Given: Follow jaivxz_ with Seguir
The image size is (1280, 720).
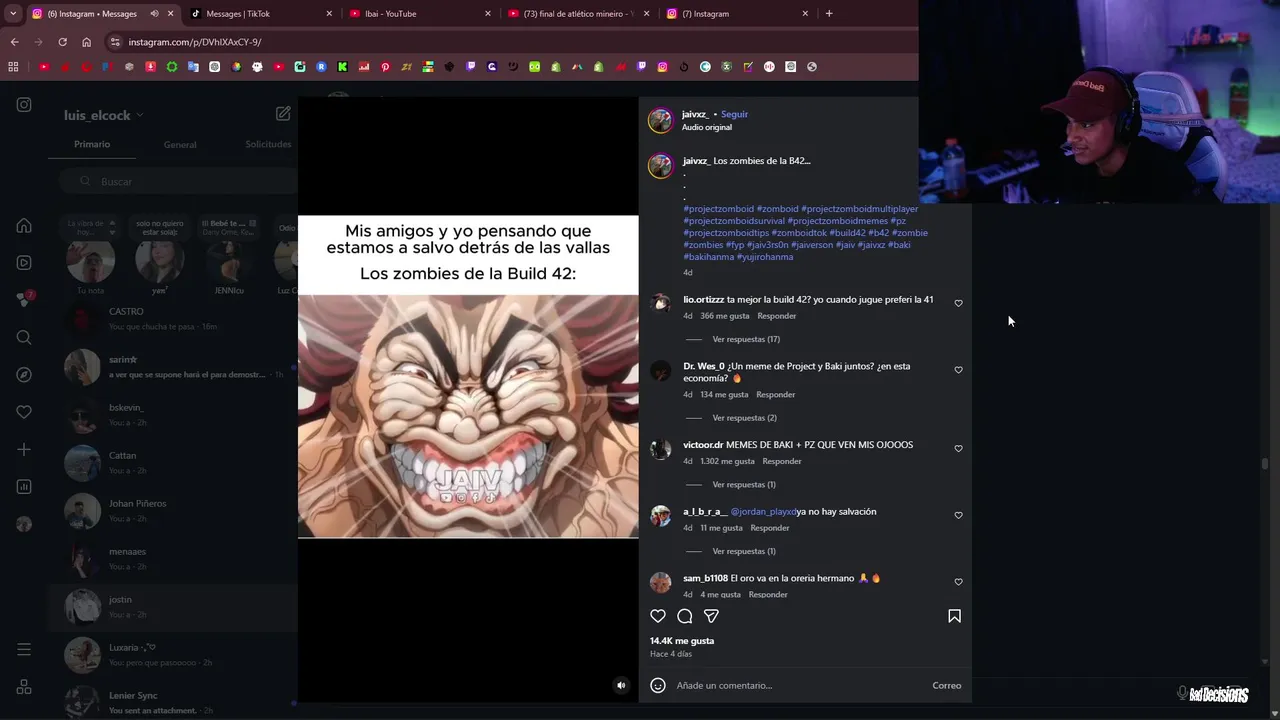Looking at the screenshot, I should click(734, 114).
